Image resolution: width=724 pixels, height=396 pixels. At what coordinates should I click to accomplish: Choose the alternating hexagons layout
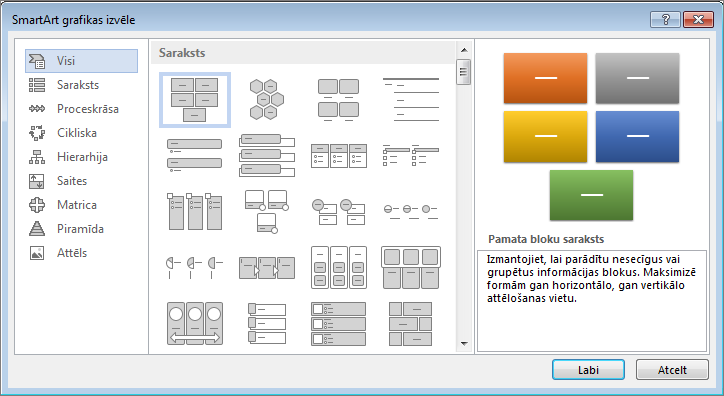tap(266, 100)
